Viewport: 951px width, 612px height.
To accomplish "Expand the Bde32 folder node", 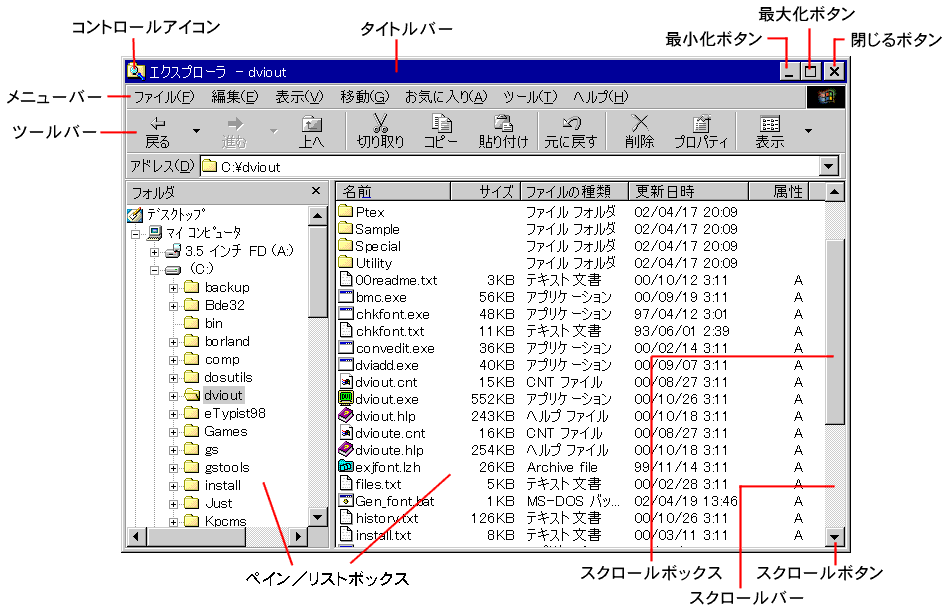I will pos(173,306).
